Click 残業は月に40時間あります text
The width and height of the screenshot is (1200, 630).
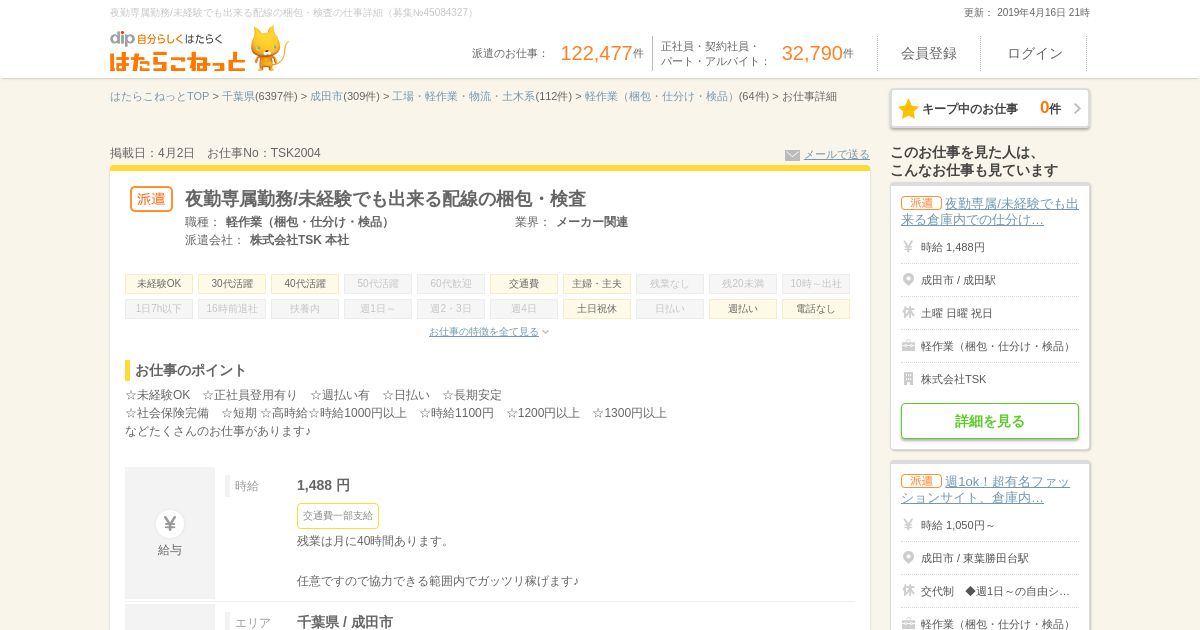[x=374, y=541]
